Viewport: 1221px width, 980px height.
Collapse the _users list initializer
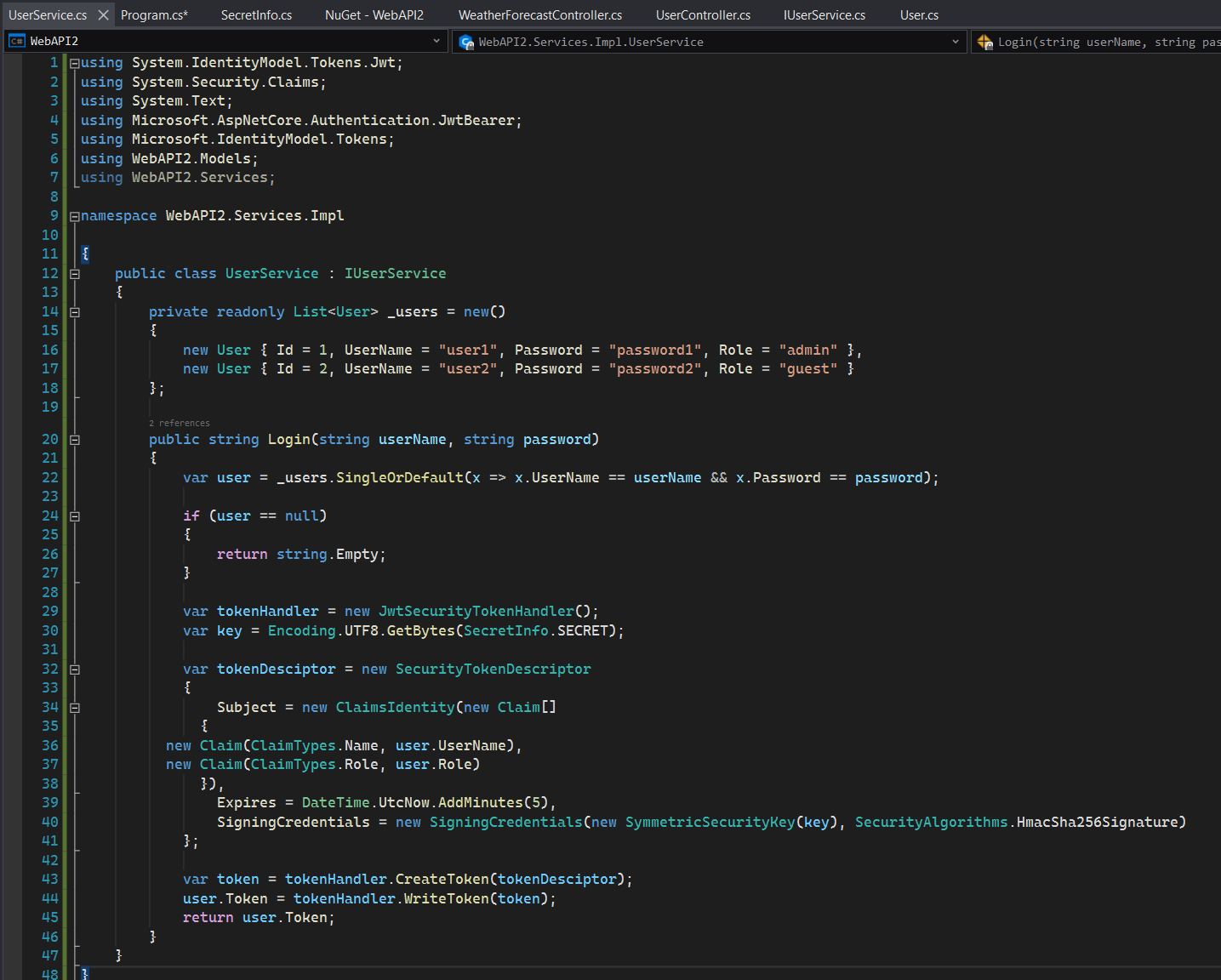[x=74, y=312]
